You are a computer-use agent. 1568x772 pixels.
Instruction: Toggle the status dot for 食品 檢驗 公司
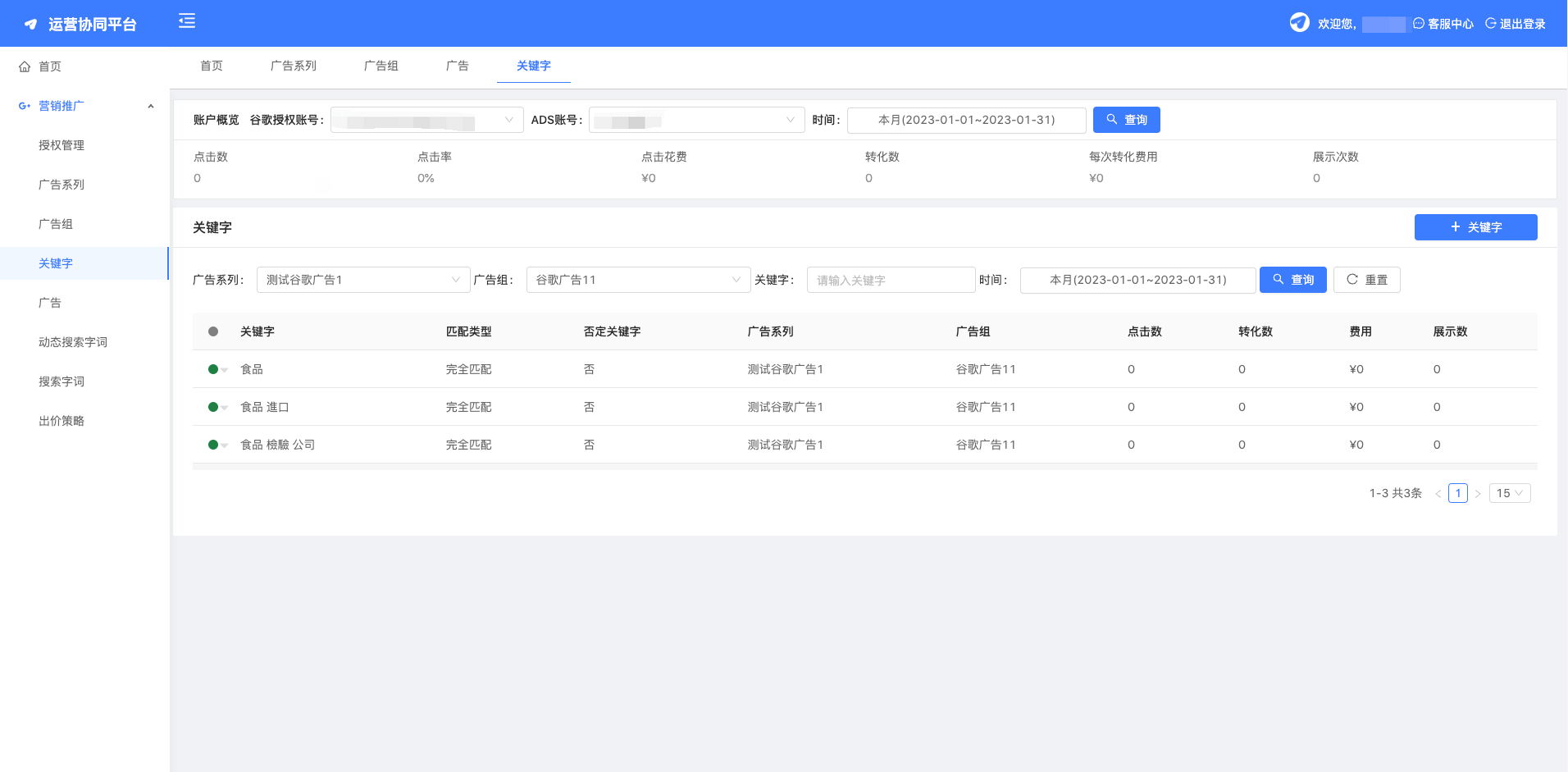pos(214,445)
